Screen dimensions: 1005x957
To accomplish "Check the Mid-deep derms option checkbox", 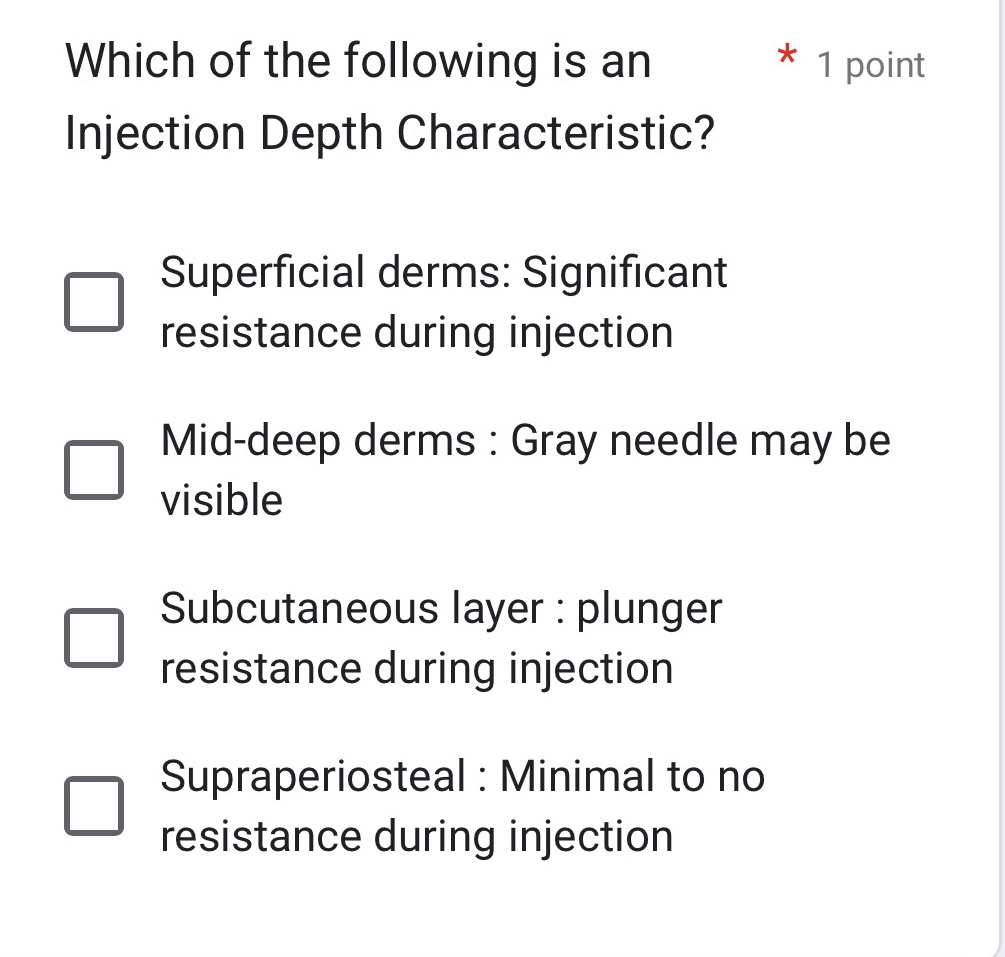I will [95, 469].
